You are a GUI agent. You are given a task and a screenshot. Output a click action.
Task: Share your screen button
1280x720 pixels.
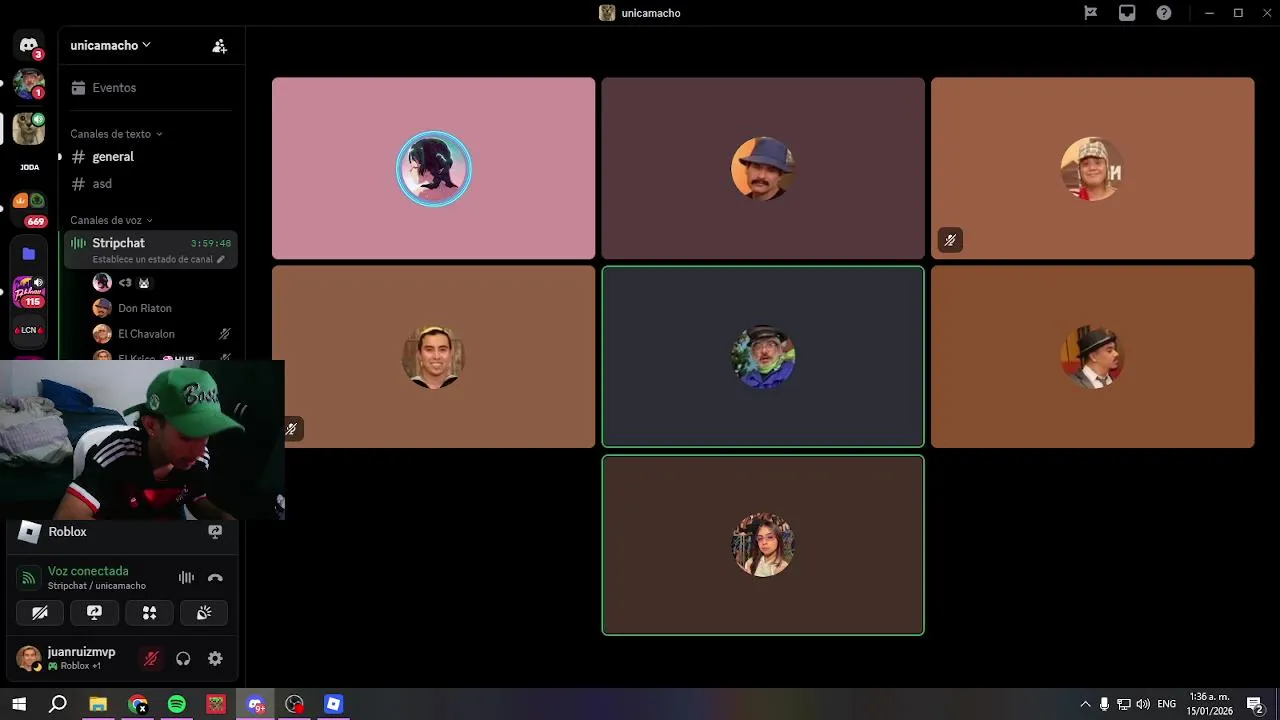click(94, 613)
